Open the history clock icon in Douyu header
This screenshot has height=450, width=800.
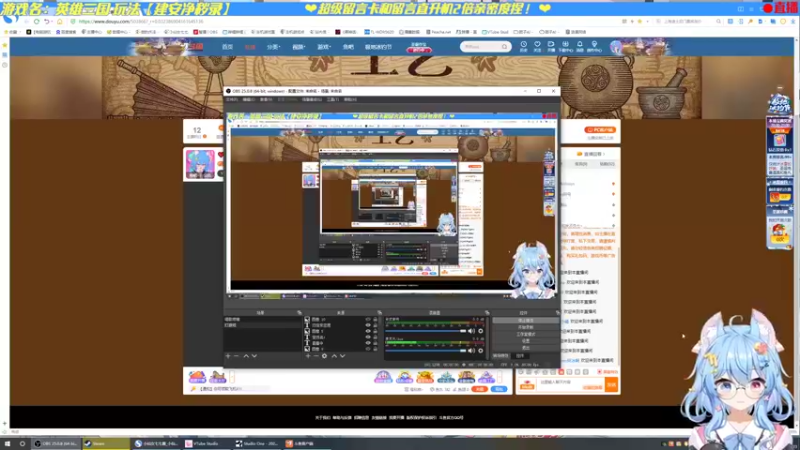(x=523, y=46)
